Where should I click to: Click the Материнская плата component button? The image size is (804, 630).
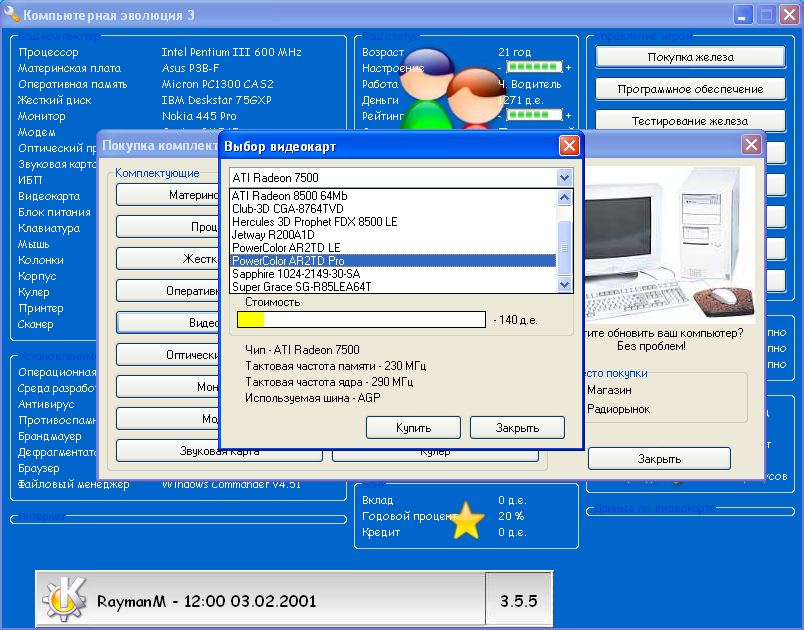(x=167, y=195)
